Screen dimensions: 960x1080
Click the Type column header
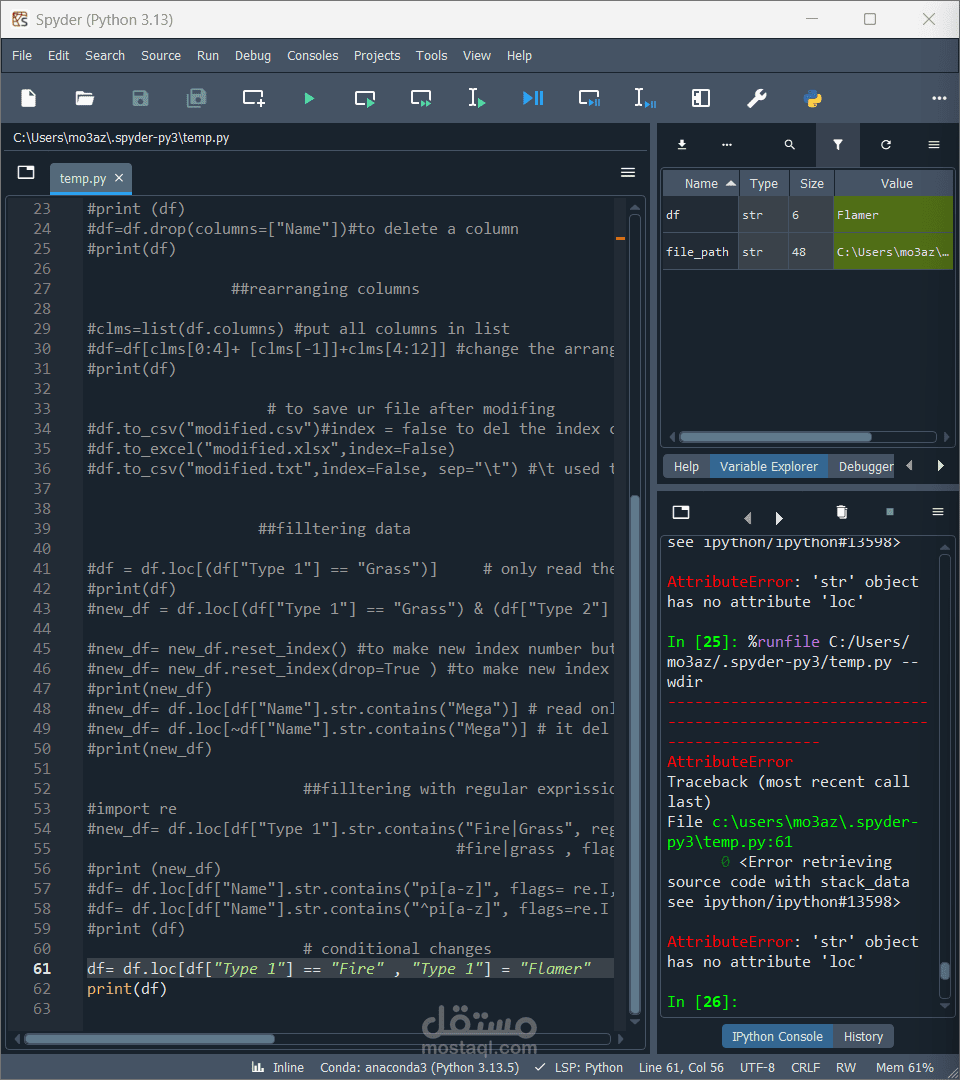click(764, 184)
